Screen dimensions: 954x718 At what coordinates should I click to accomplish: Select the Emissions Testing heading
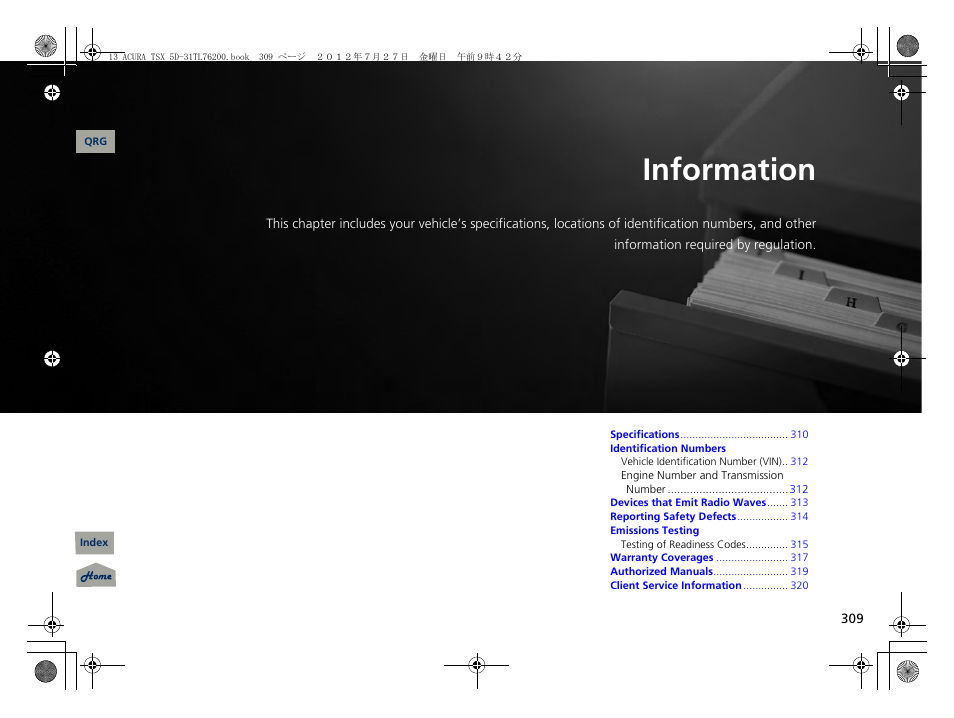click(x=654, y=530)
